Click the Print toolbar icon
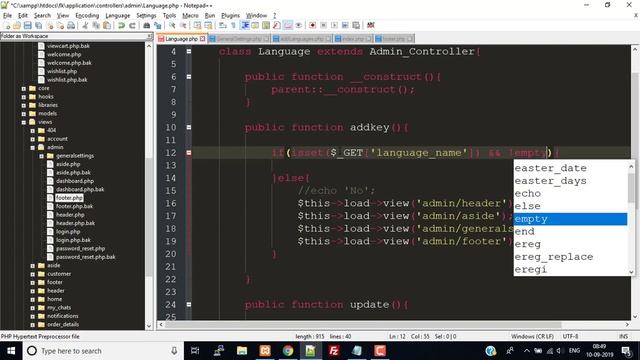This screenshot has height=360, width=640. coord(71,25)
